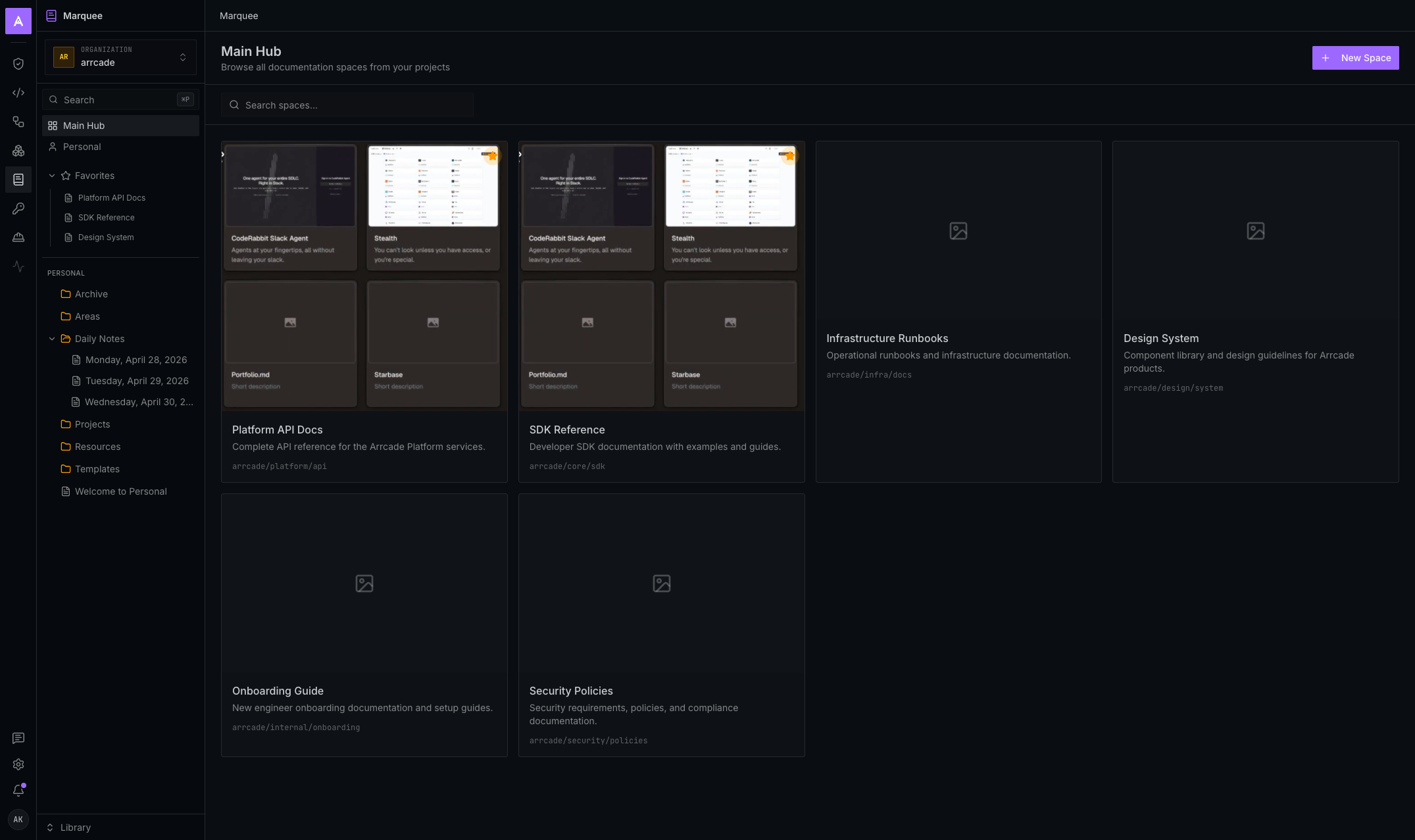This screenshot has width=1415, height=840.
Task: Open the key icon in left rail
Action: tap(18, 209)
